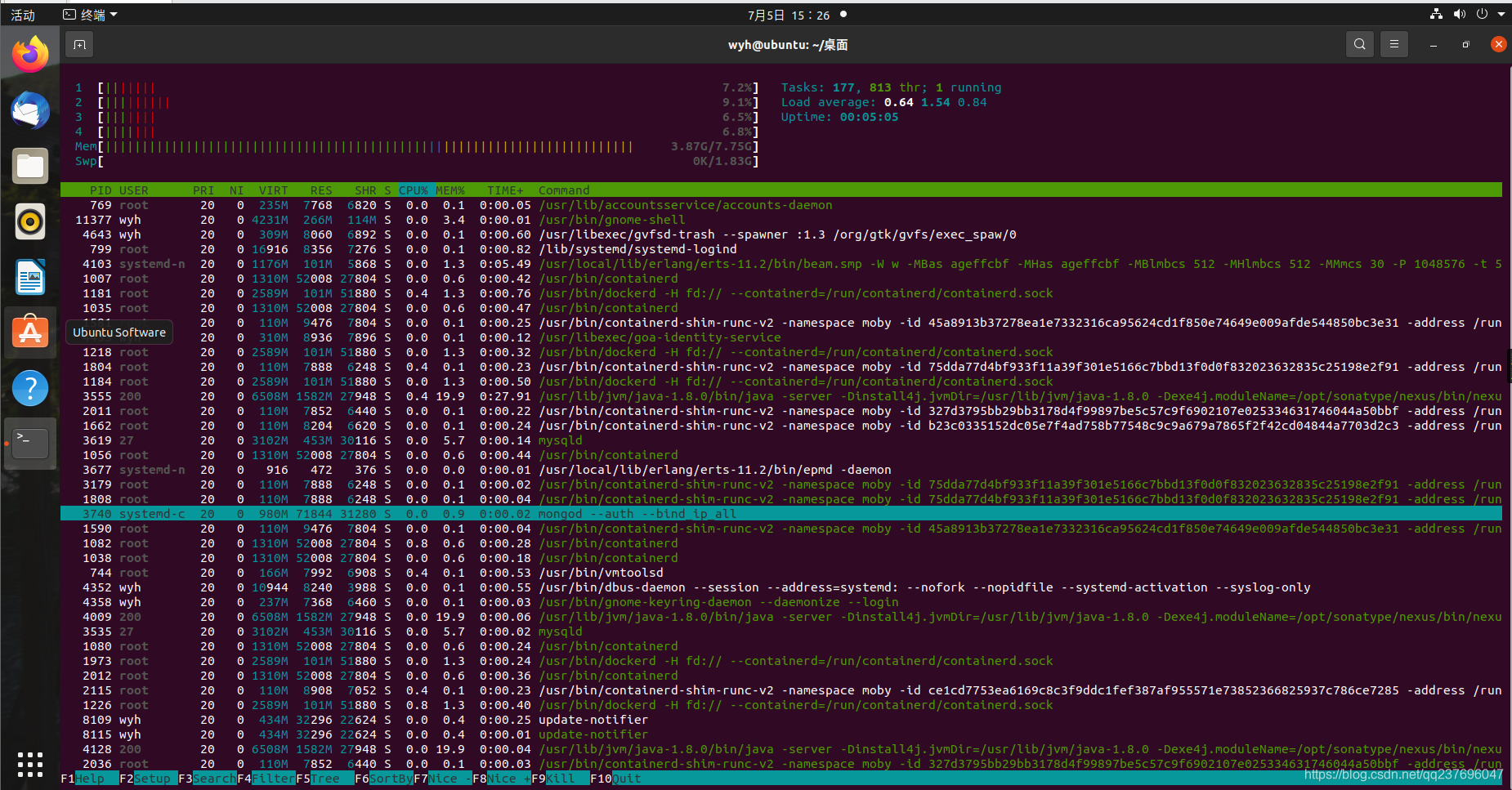
Task: Open terminal search magnifier button
Action: [1359, 44]
